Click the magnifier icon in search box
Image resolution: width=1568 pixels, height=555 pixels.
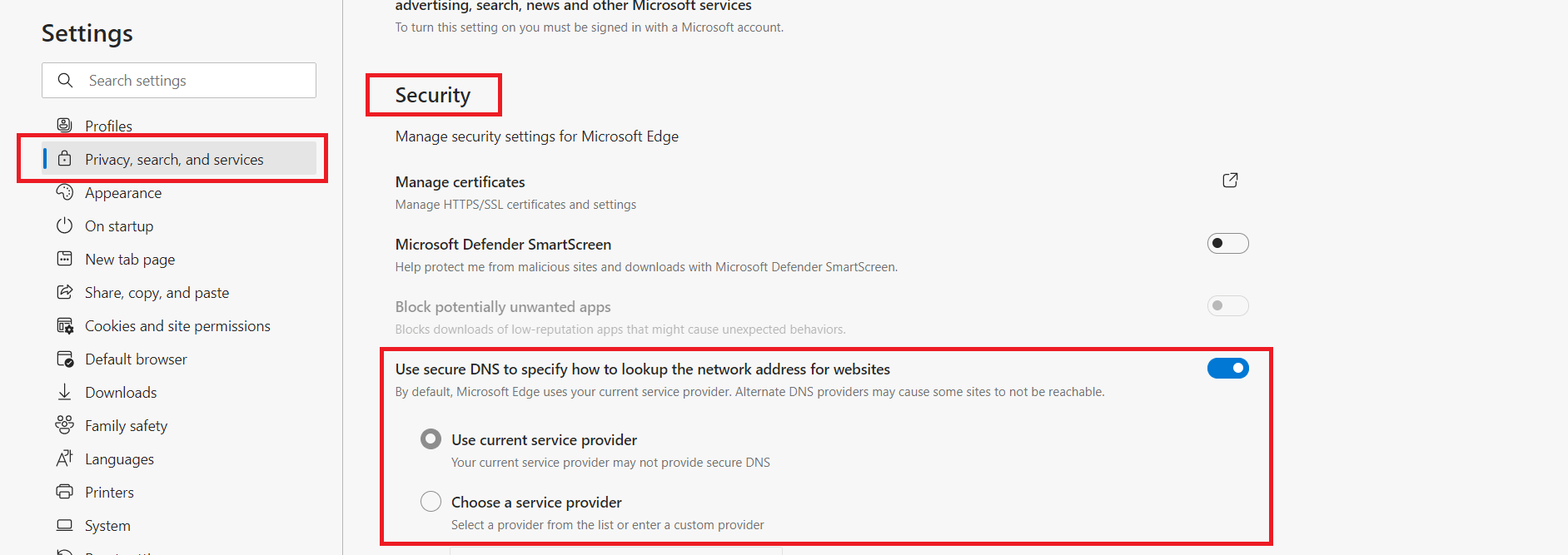tap(65, 81)
